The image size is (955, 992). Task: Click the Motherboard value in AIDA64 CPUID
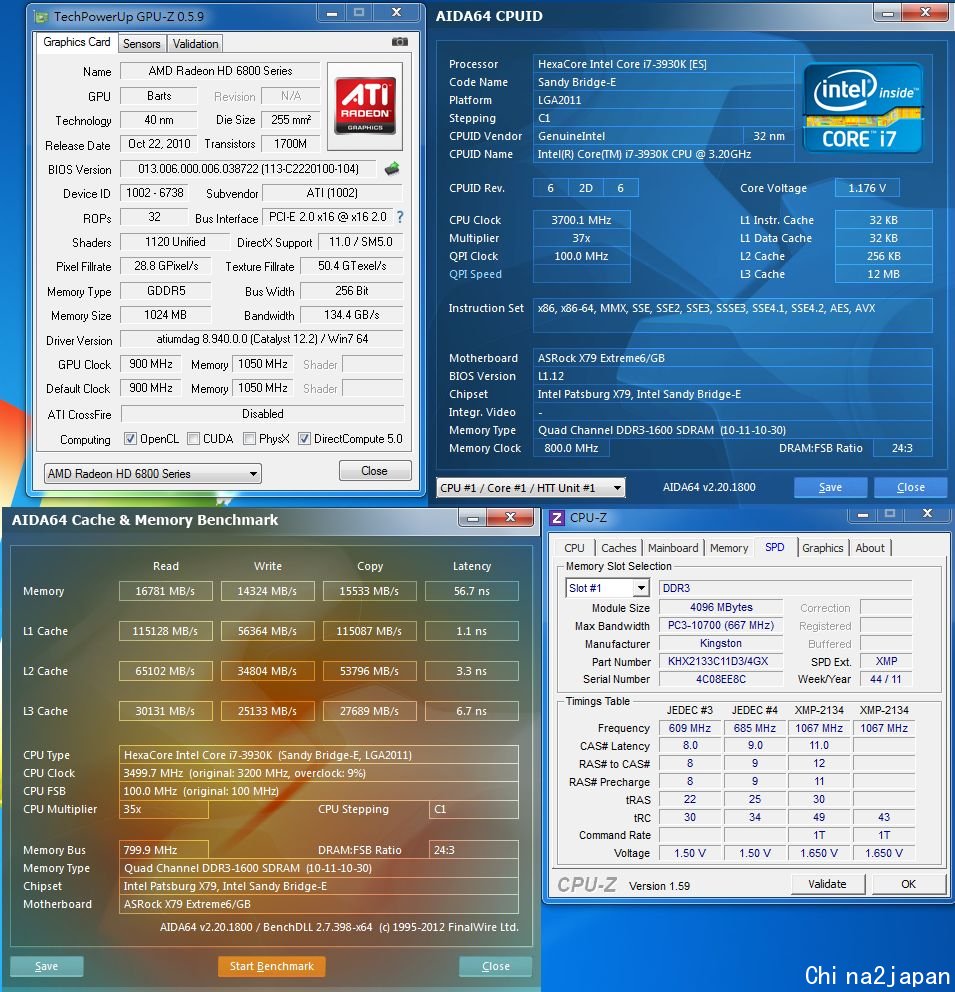(732, 358)
